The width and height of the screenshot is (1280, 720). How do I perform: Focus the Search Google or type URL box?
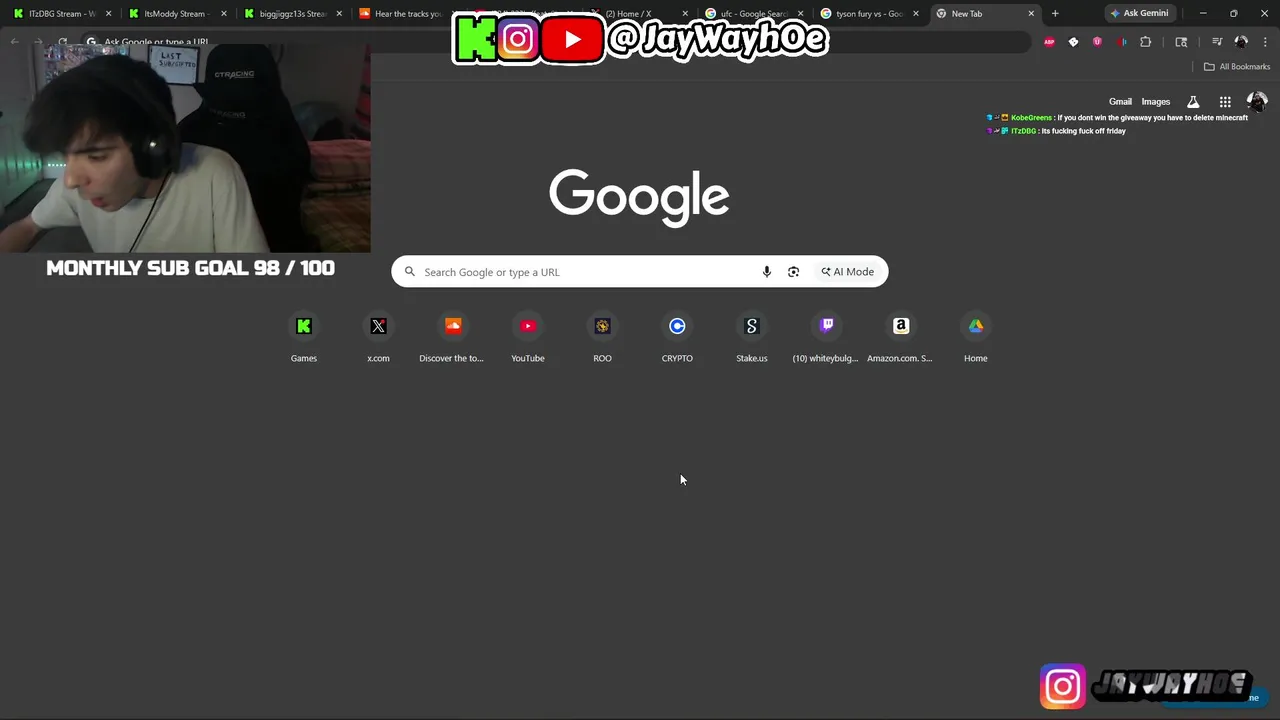[640, 272]
